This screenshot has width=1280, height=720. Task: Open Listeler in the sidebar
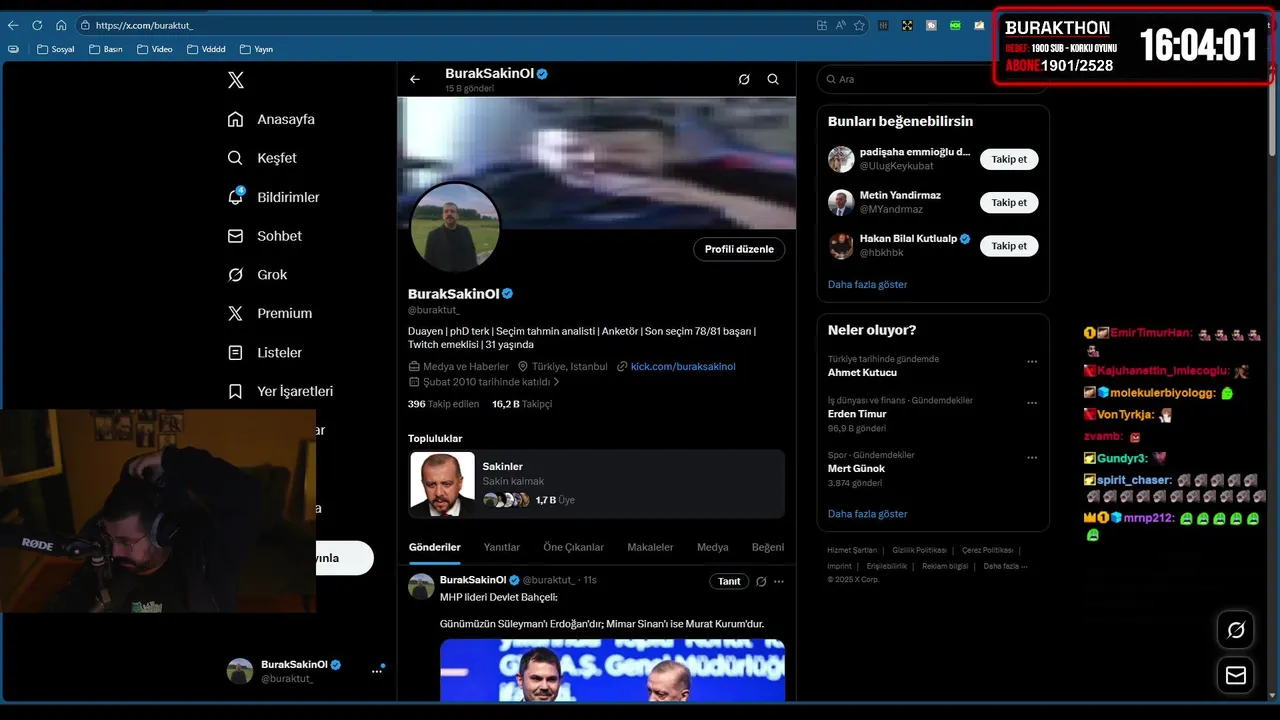[264, 352]
